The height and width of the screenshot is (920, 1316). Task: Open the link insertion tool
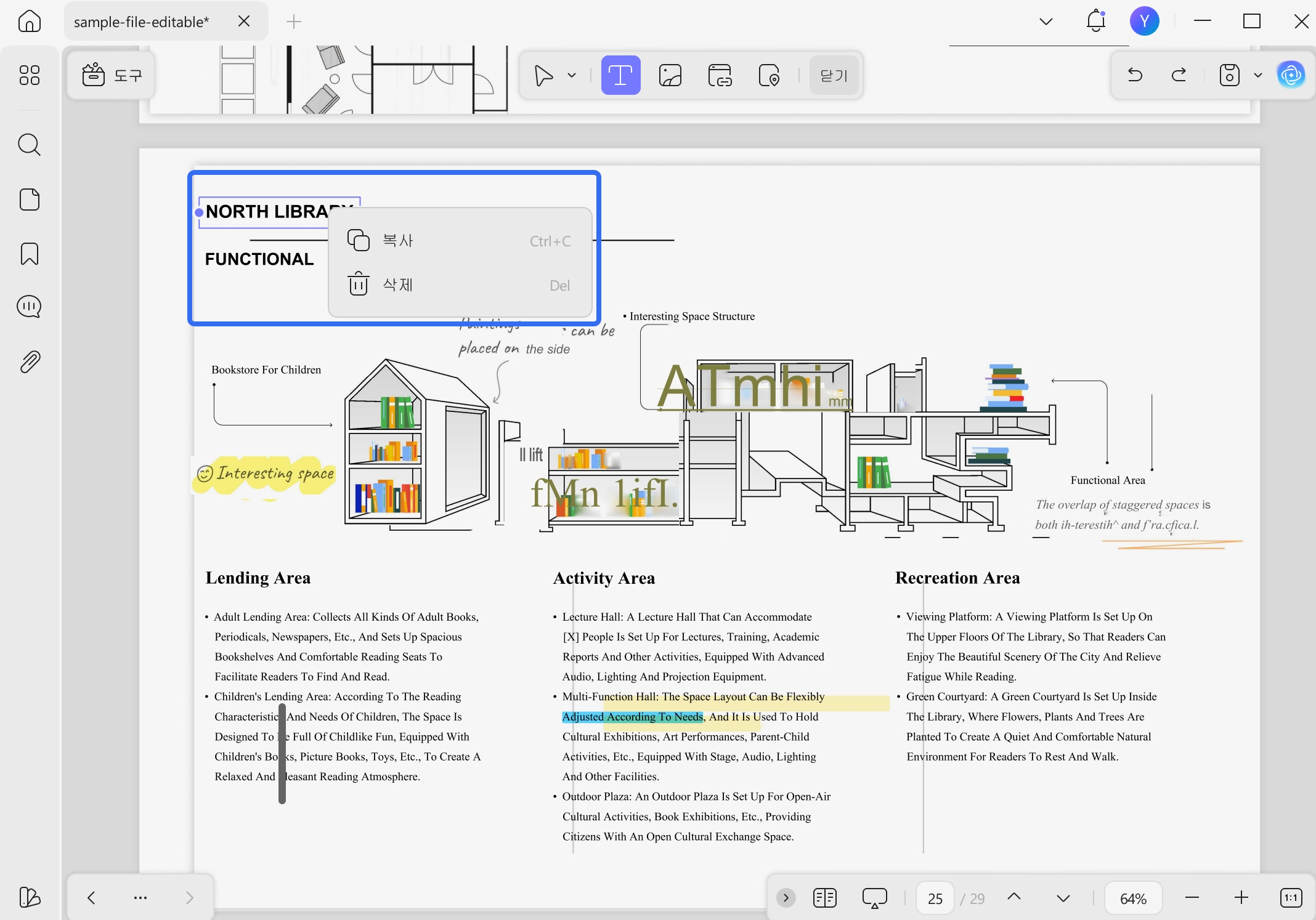pos(720,75)
